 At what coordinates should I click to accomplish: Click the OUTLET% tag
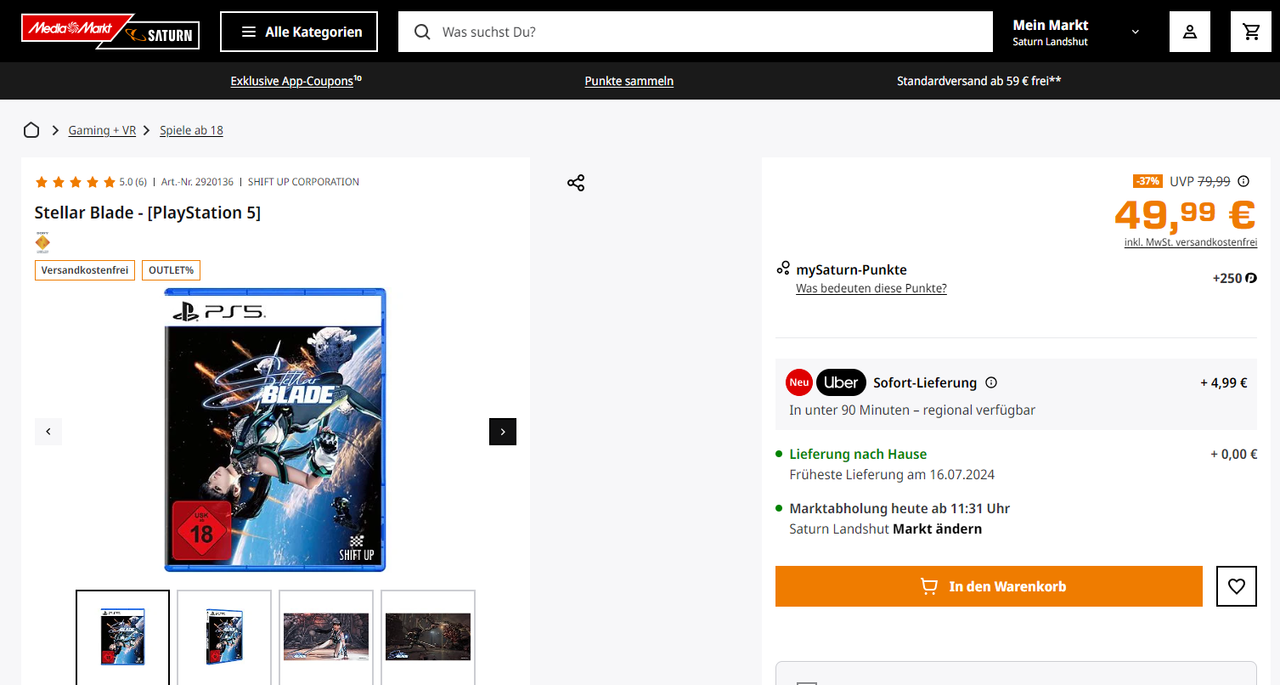click(171, 270)
